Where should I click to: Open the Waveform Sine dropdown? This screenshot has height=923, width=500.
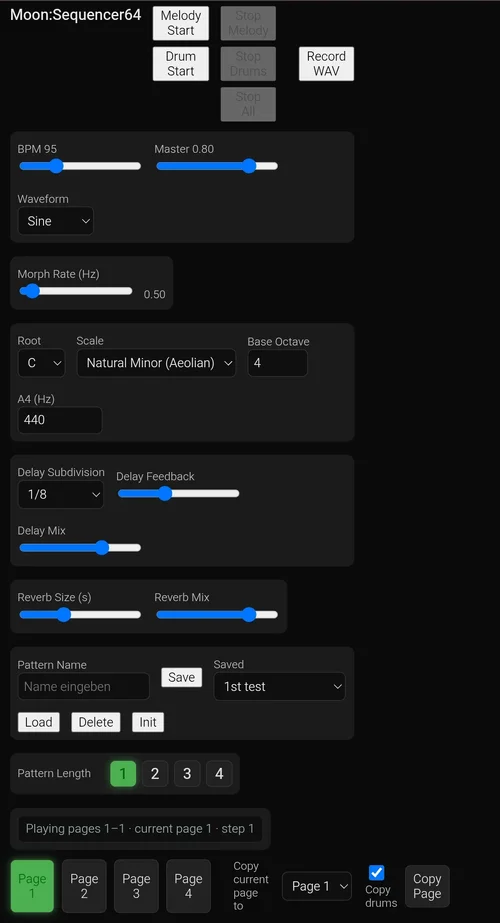pyautogui.click(x=55, y=221)
